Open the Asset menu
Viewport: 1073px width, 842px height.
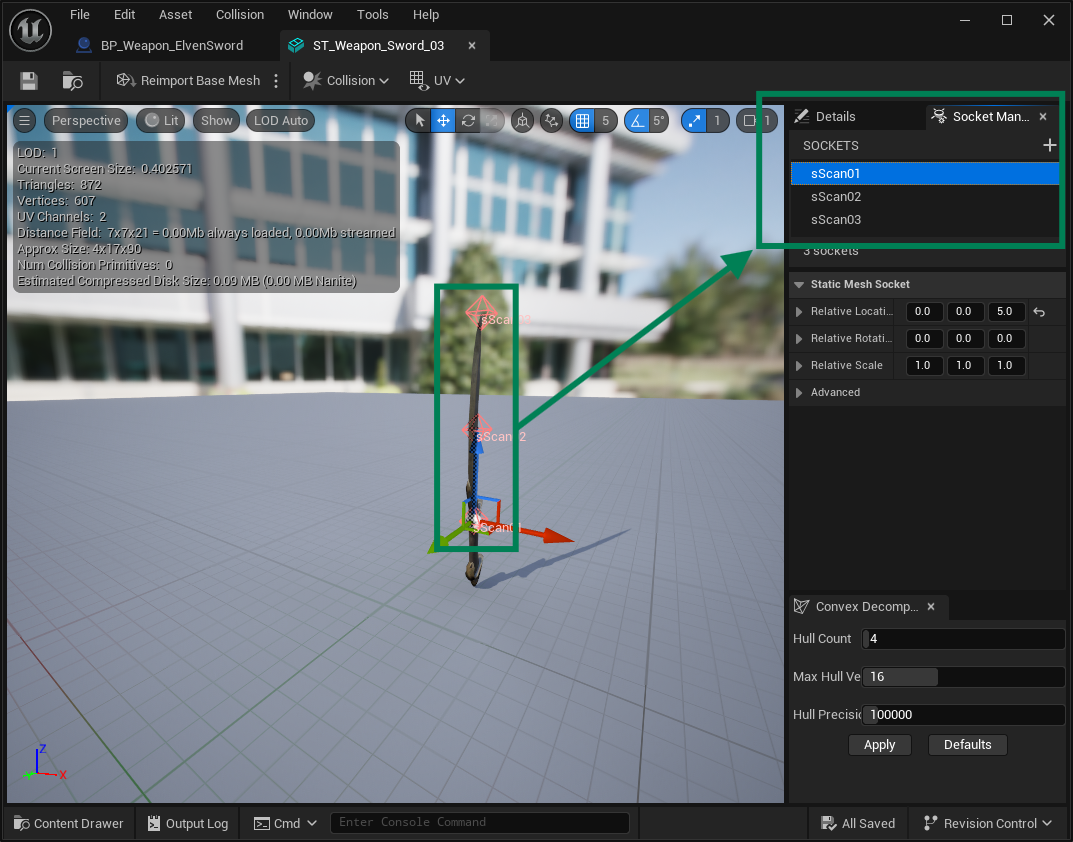[x=175, y=15]
